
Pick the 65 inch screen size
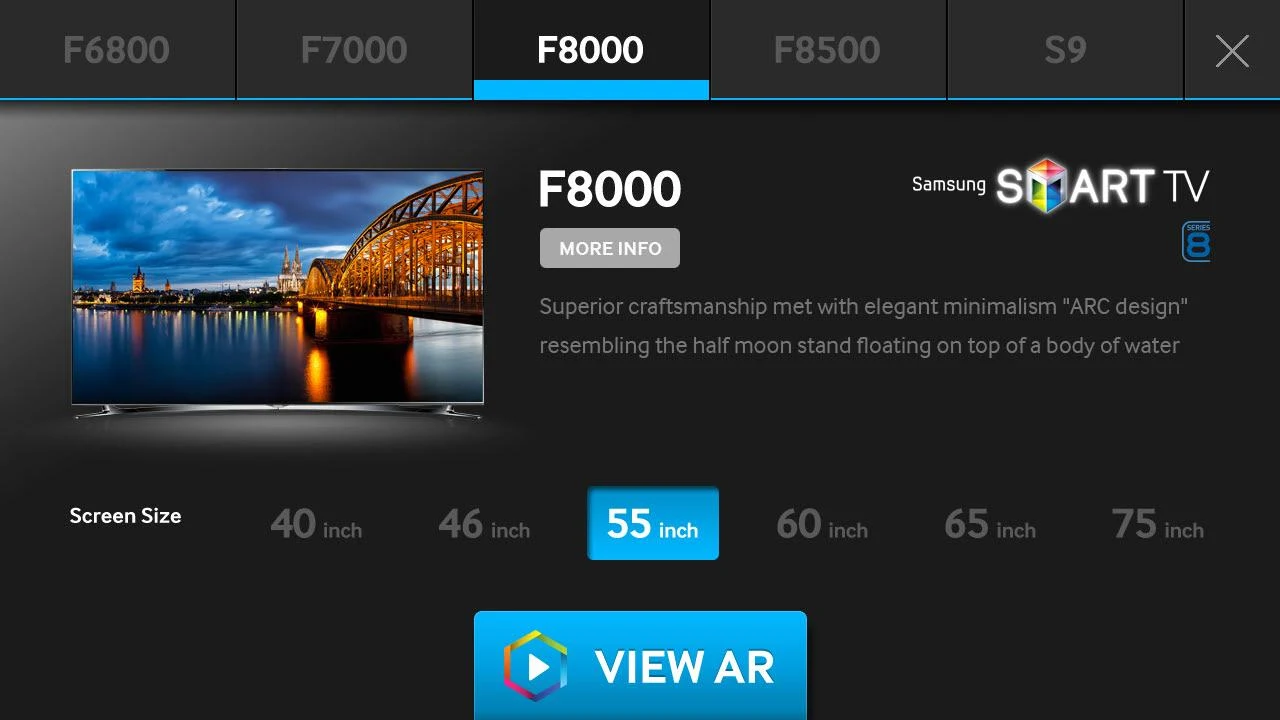pos(990,524)
